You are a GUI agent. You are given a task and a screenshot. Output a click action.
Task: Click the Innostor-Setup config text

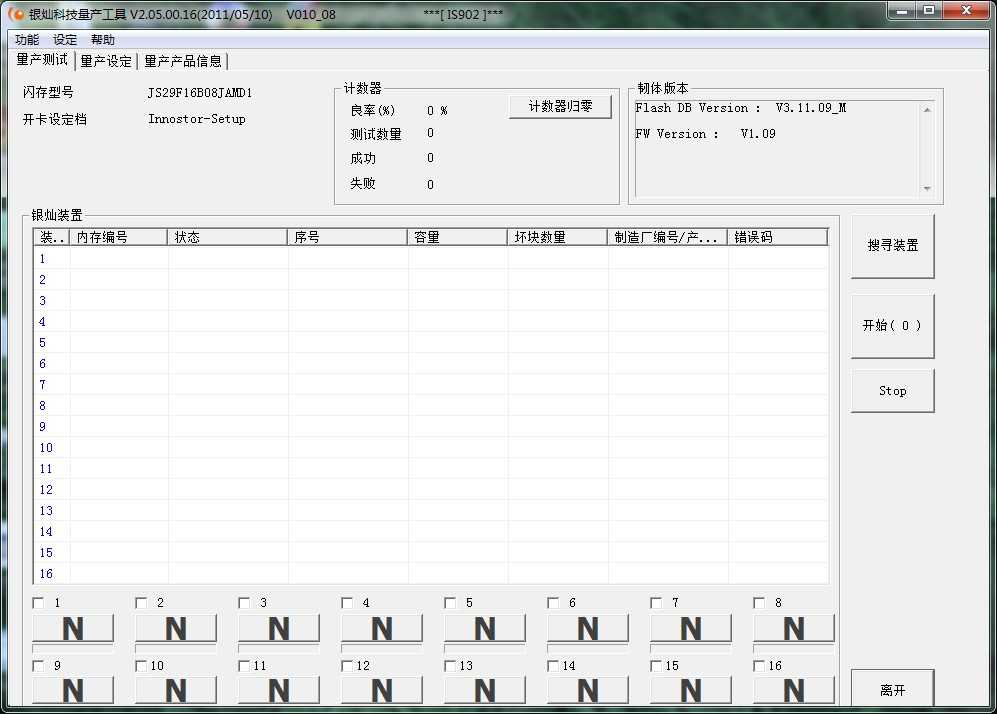[x=196, y=119]
